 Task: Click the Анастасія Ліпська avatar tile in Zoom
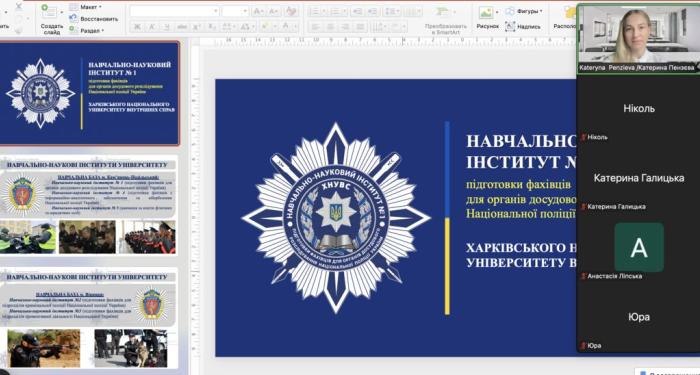(x=638, y=247)
